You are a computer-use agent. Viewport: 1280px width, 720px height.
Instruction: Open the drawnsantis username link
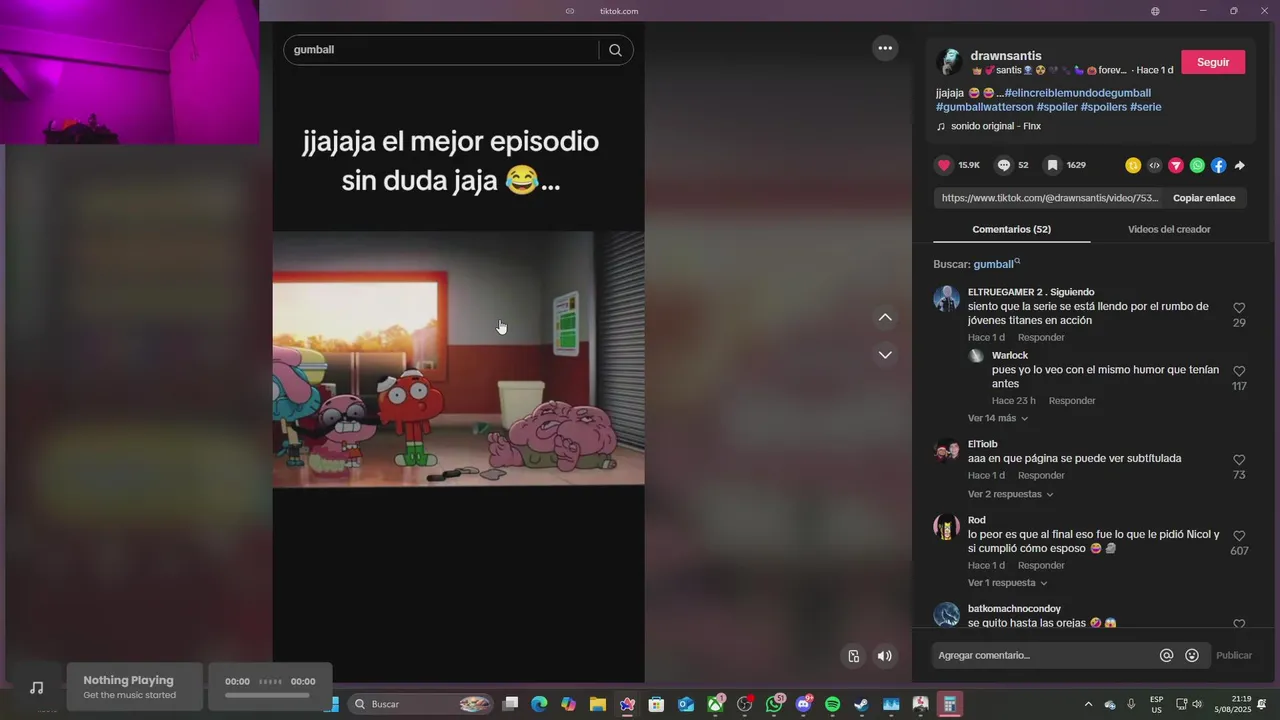(1006, 56)
